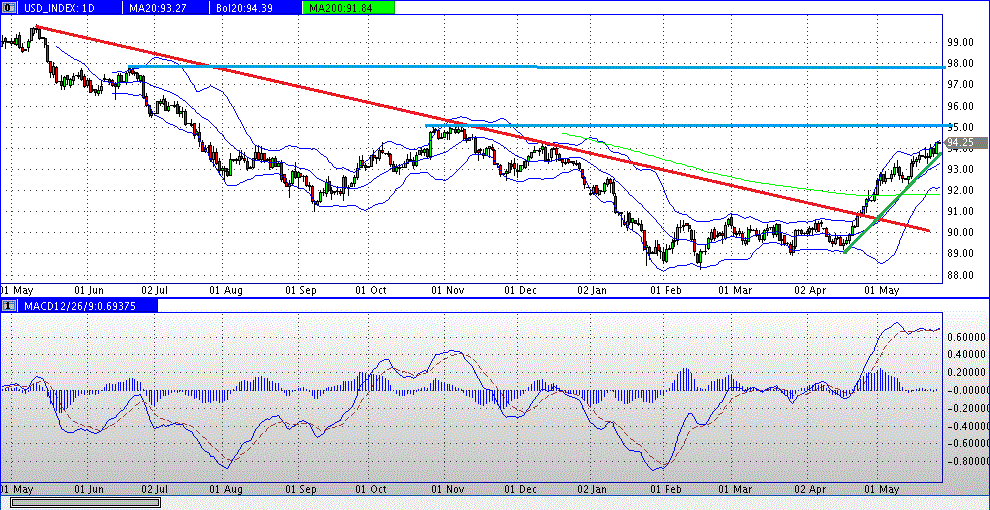Image resolution: width=990 pixels, height=510 pixels.
Task: Click the 01 Mar date under the price chart
Action: click(737, 290)
